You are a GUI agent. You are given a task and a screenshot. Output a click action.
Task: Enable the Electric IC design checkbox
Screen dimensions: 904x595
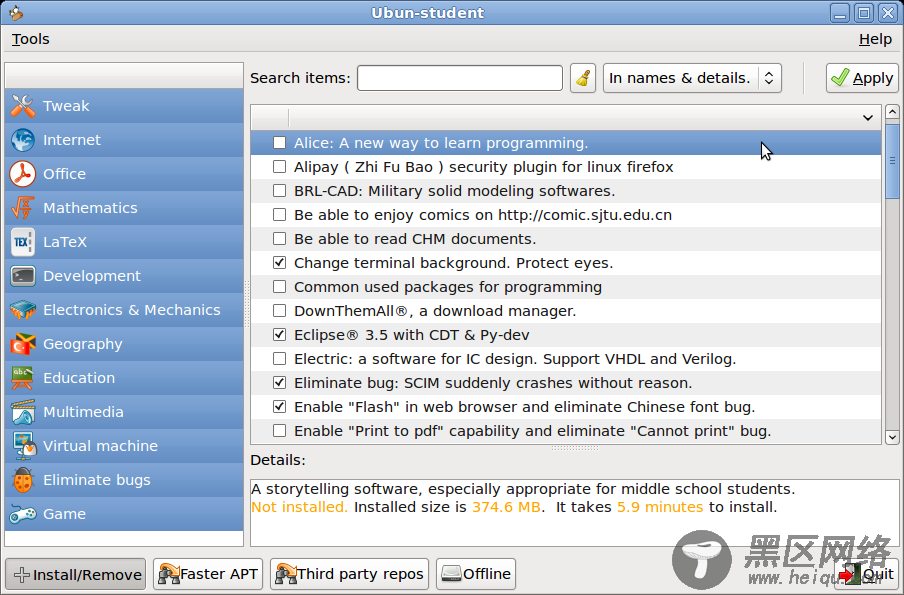pos(280,359)
